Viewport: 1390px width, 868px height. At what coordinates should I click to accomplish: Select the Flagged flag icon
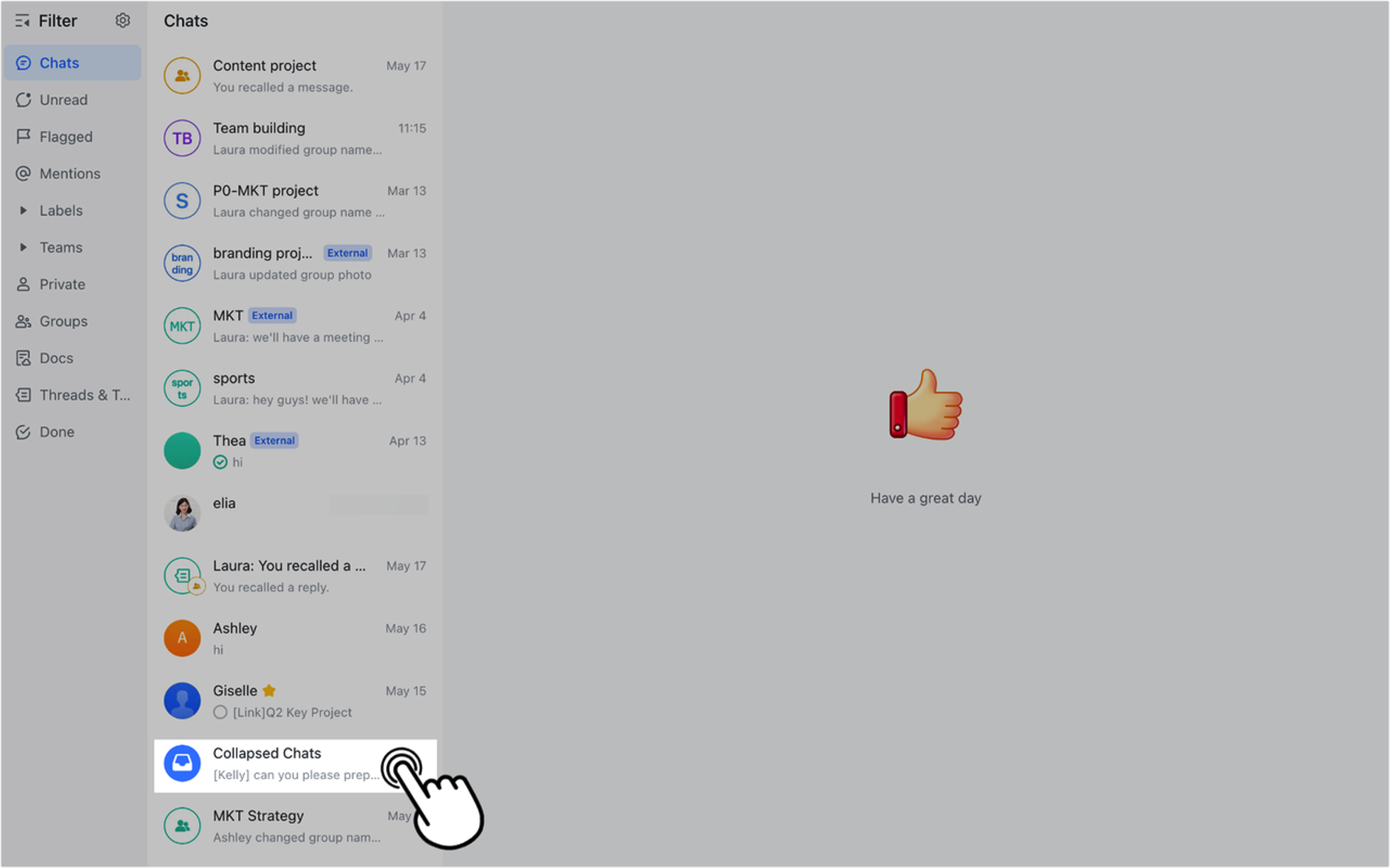tap(23, 136)
